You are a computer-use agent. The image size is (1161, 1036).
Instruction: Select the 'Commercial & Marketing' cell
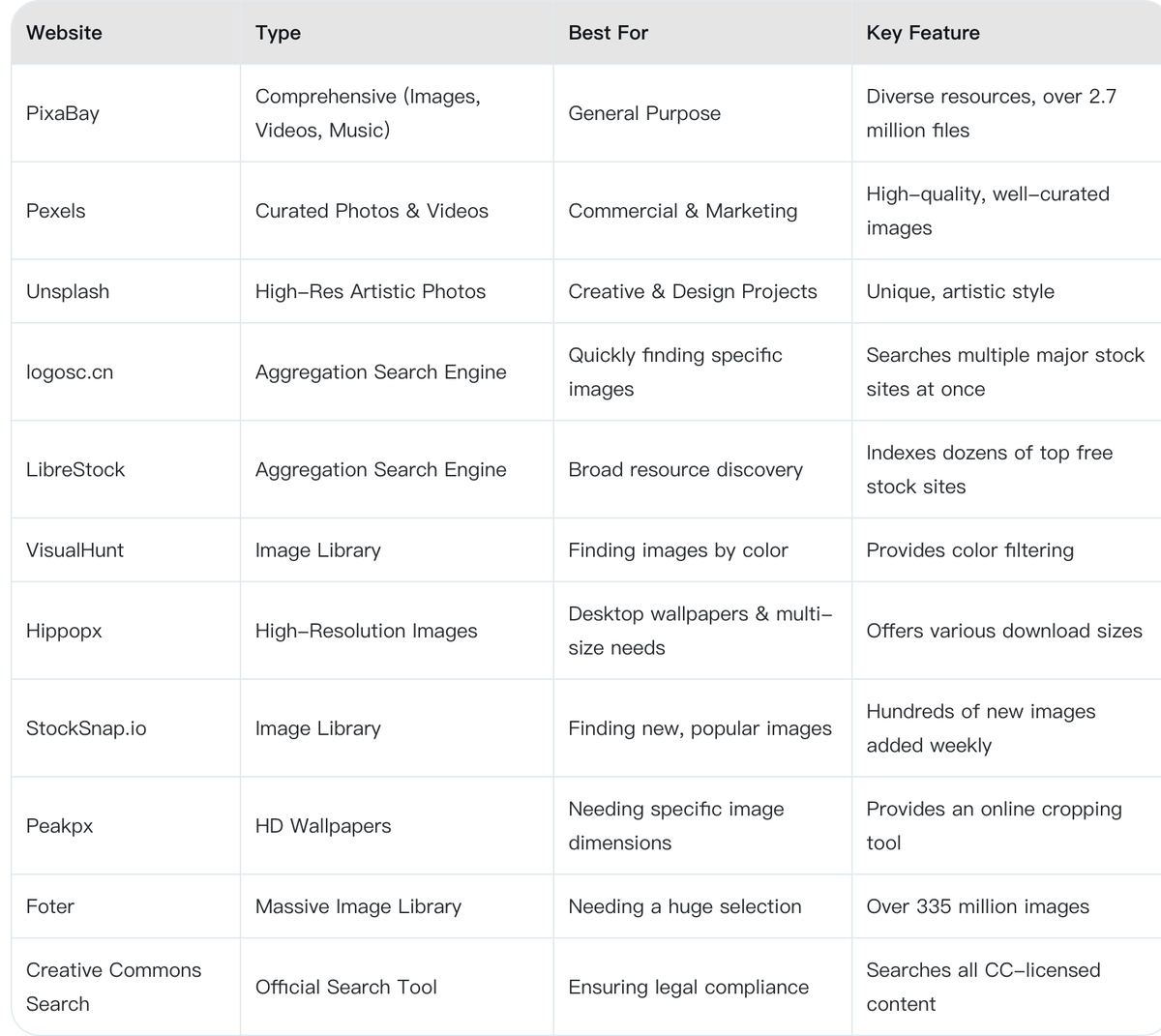click(x=682, y=211)
